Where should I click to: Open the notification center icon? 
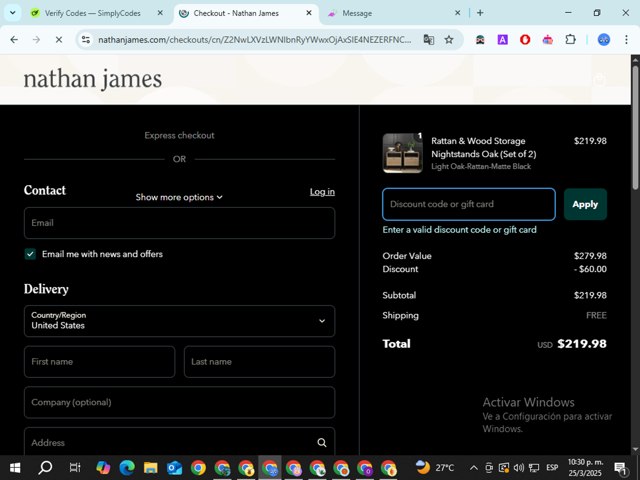tap(621, 468)
